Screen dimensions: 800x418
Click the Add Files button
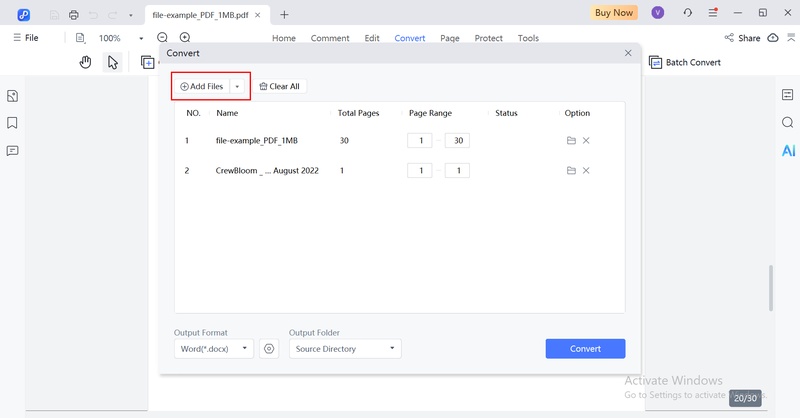[x=202, y=86]
